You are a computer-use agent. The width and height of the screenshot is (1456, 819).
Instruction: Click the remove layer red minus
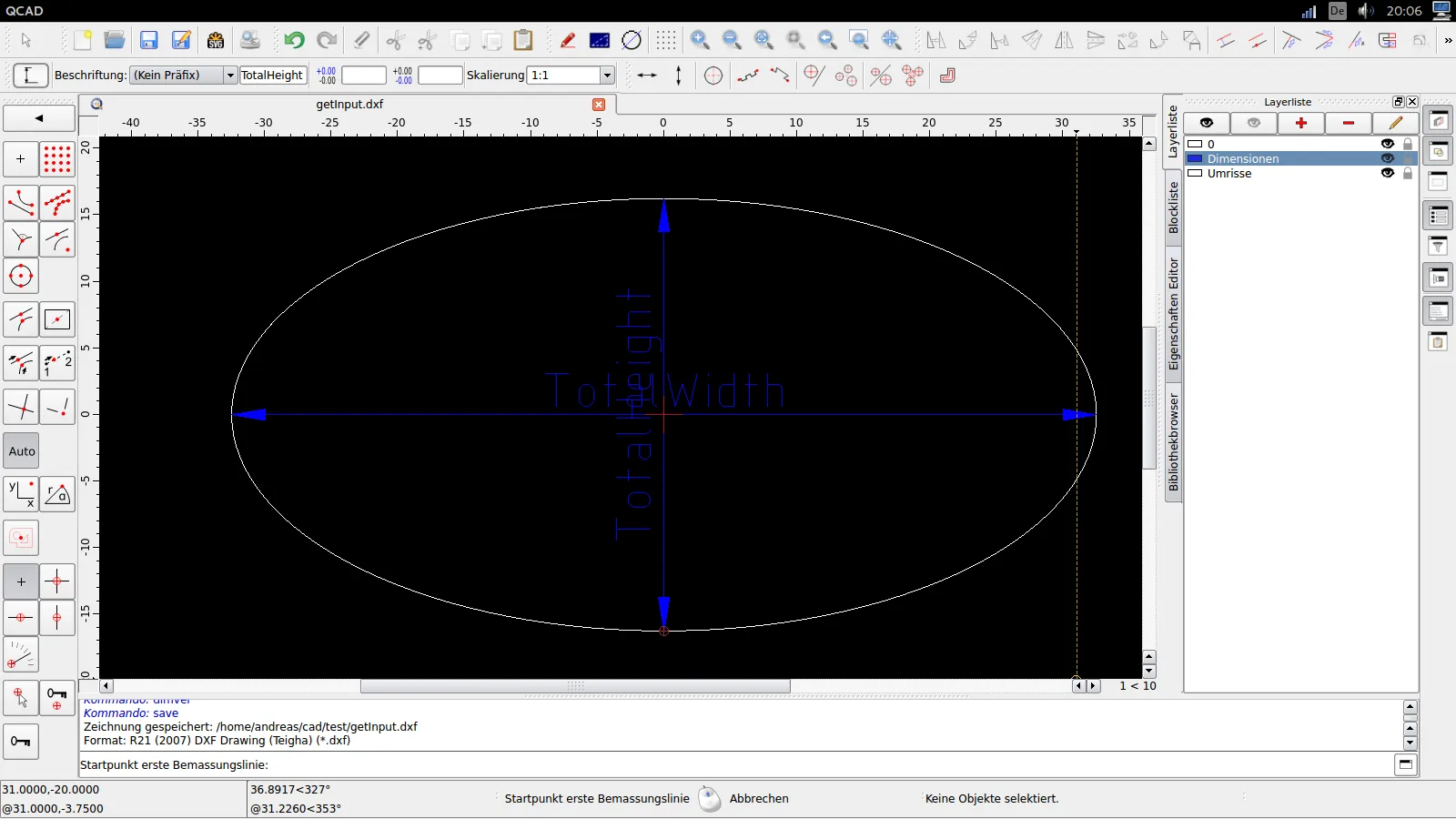1349,123
